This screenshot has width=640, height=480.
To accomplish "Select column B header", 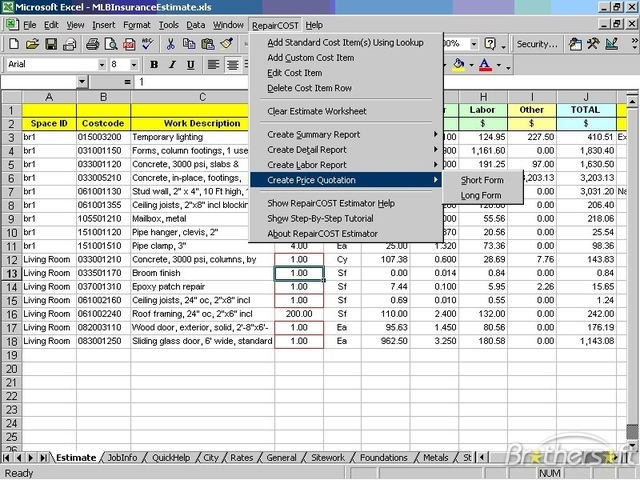I will coord(103,97).
